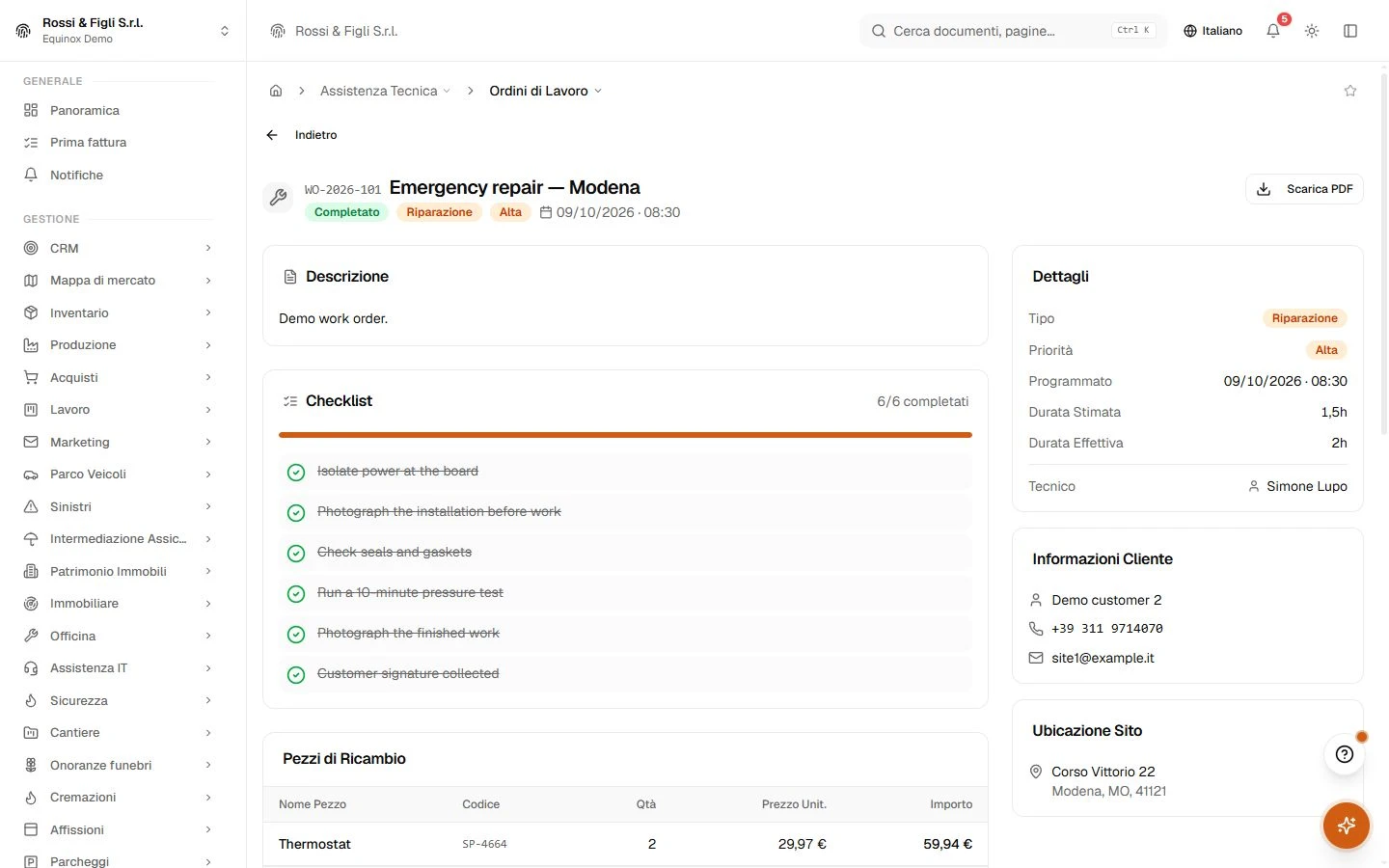Switch language with the Italiano button
1389x868 pixels.
(x=1212, y=31)
